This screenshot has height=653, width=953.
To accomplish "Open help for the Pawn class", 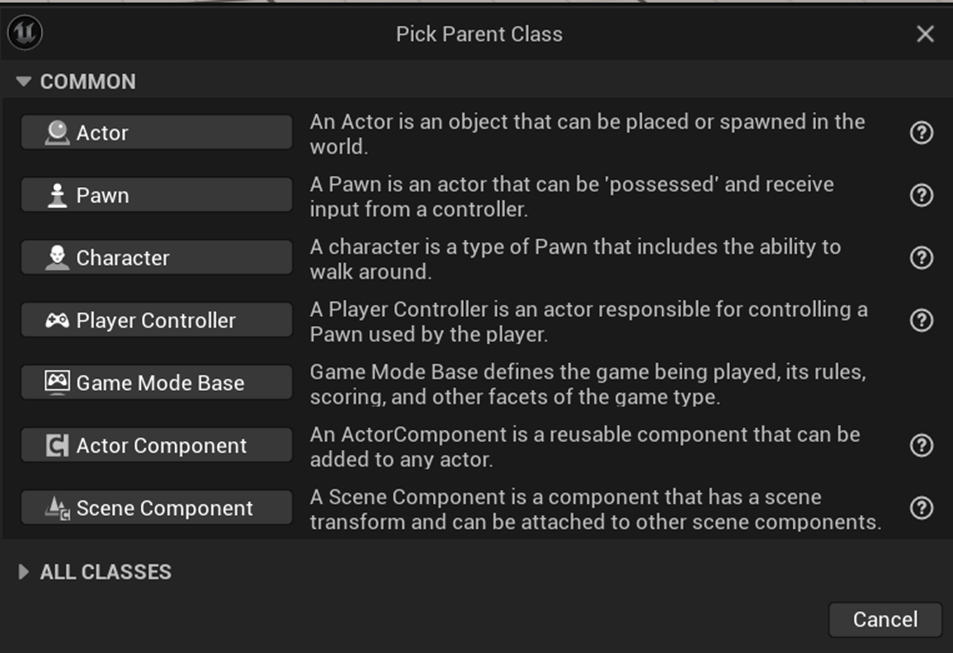I will (x=921, y=195).
